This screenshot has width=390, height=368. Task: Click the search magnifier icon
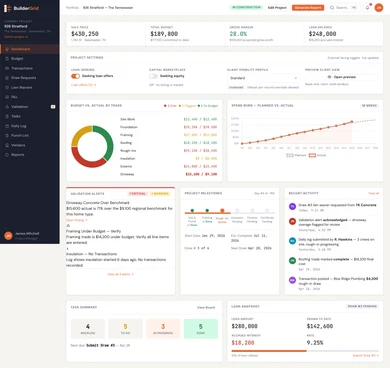tap(332, 8)
